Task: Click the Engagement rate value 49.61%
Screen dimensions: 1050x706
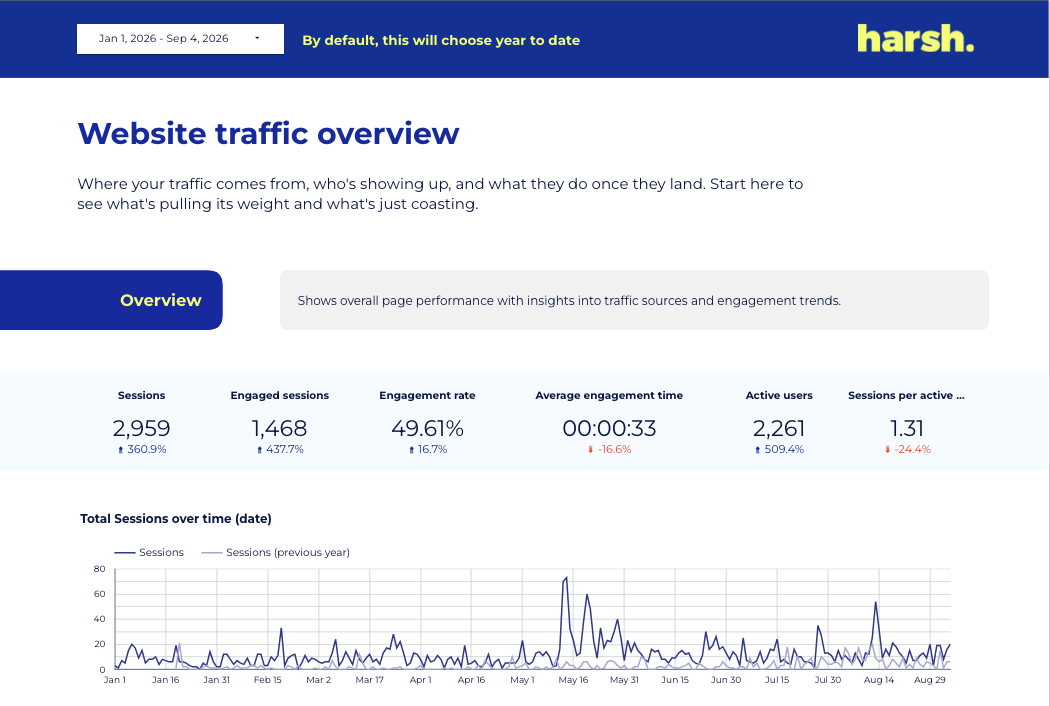Action: click(427, 428)
